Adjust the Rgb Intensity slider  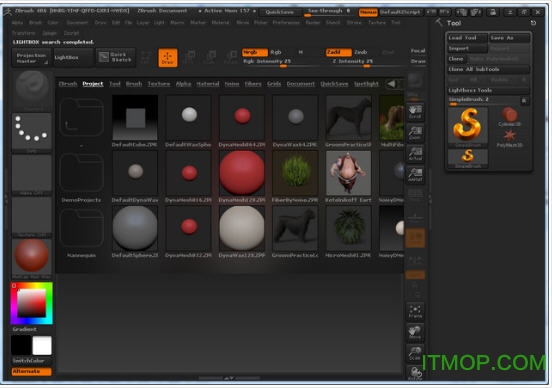[x=282, y=62]
